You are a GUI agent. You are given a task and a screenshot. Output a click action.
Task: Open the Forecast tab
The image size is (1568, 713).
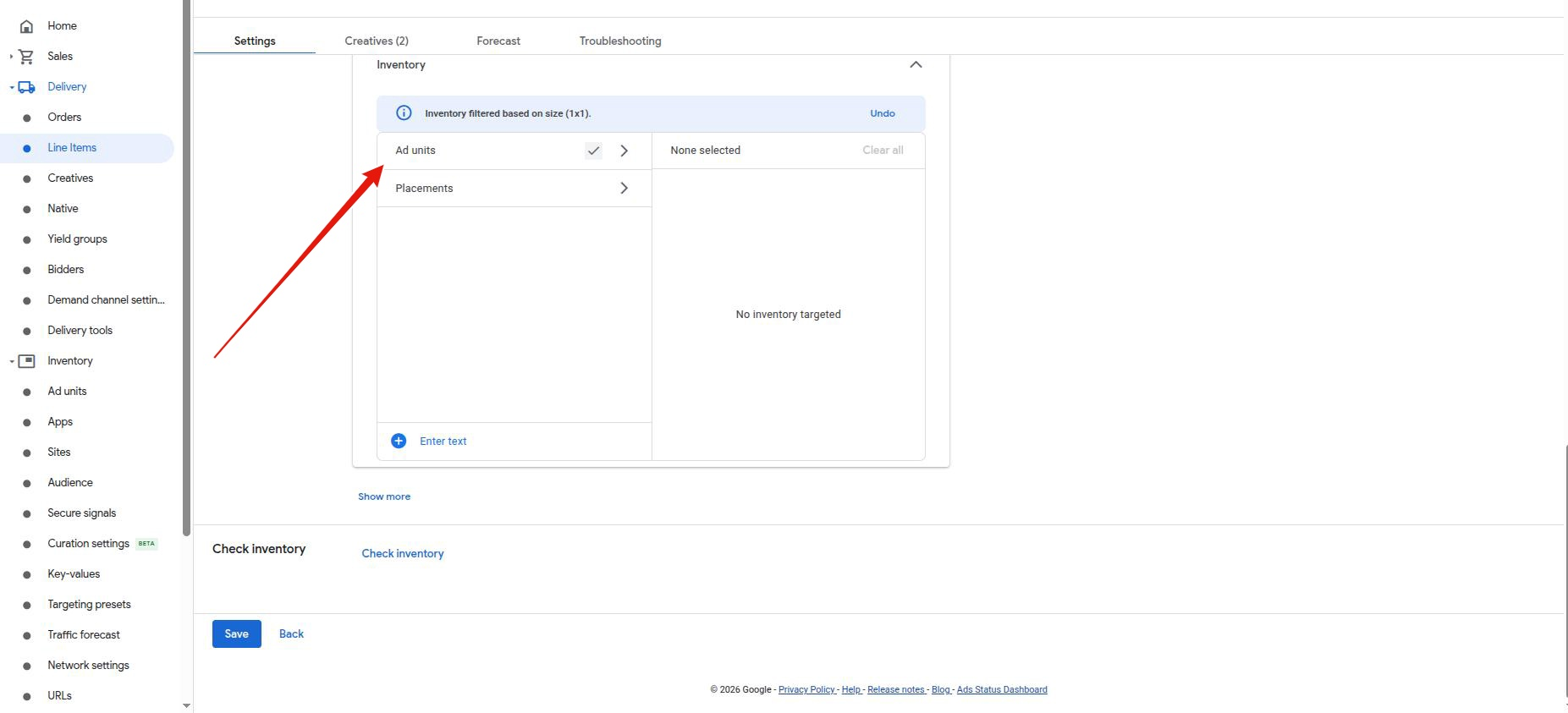(x=498, y=41)
